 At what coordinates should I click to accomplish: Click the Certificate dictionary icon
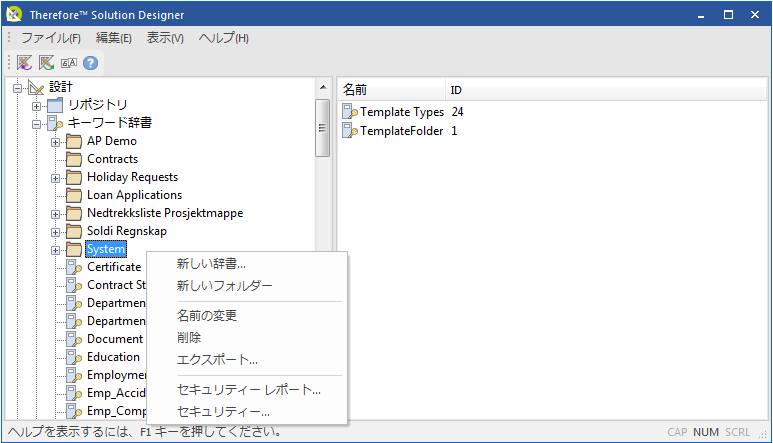coord(74,267)
